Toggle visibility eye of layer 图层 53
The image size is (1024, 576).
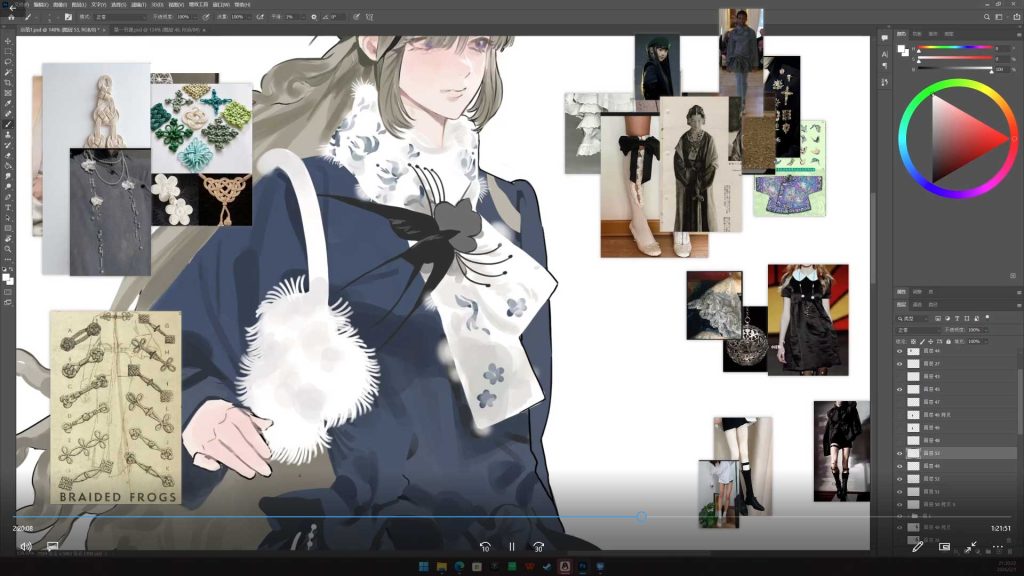[x=900, y=453]
